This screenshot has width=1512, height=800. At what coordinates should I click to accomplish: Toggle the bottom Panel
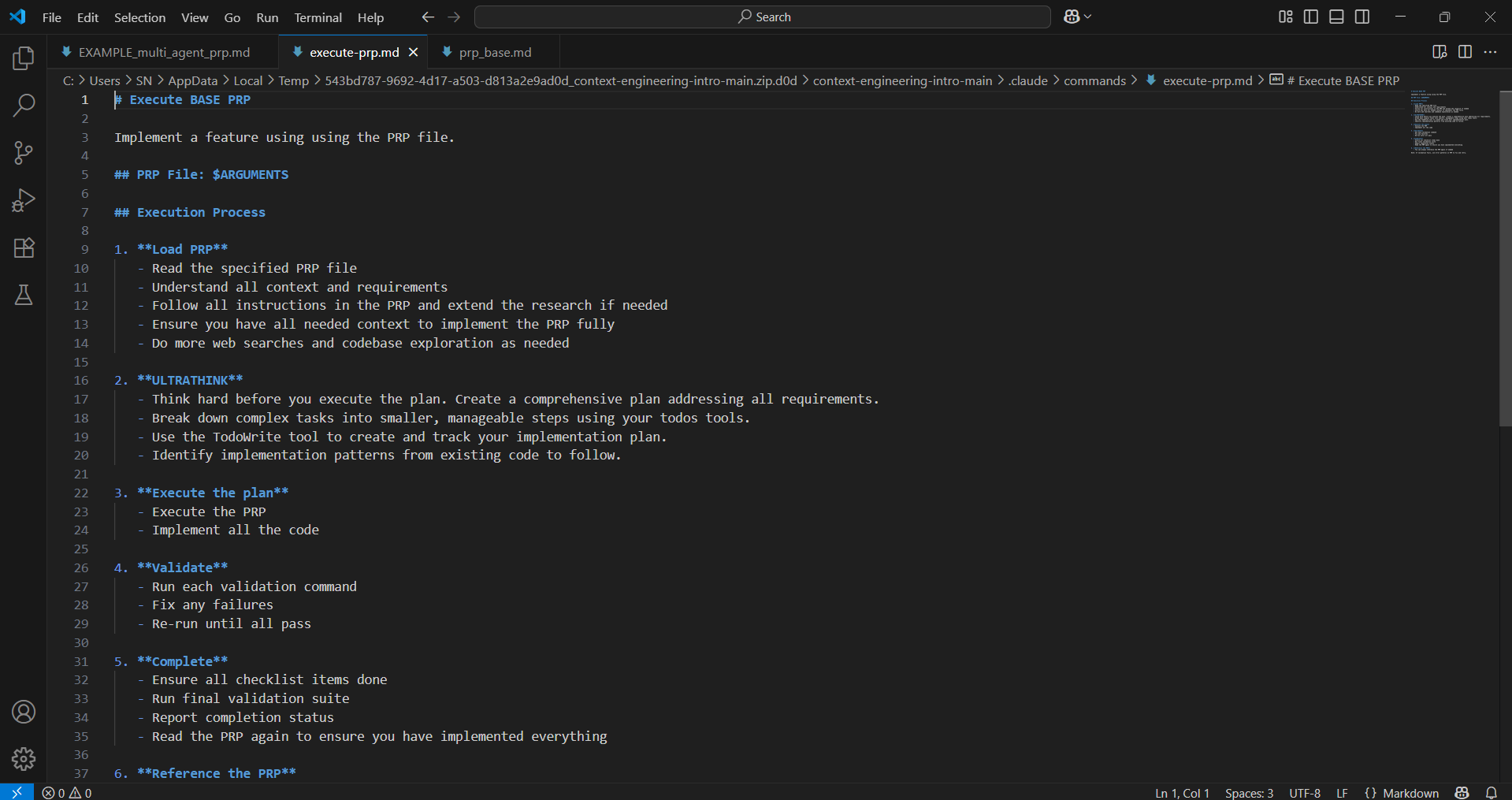coord(1336,17)
